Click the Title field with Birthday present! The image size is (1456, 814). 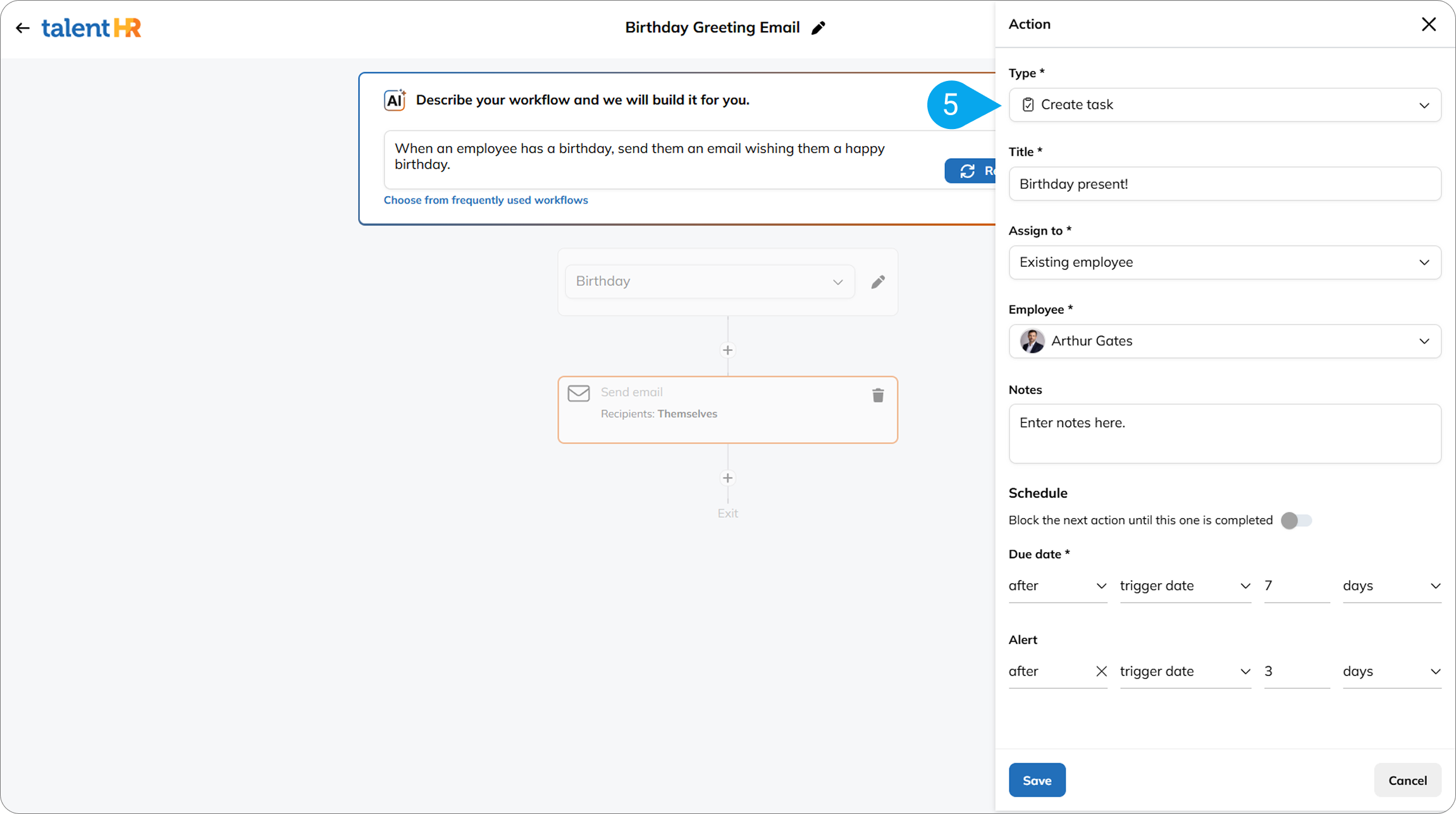coord(1225,184)
